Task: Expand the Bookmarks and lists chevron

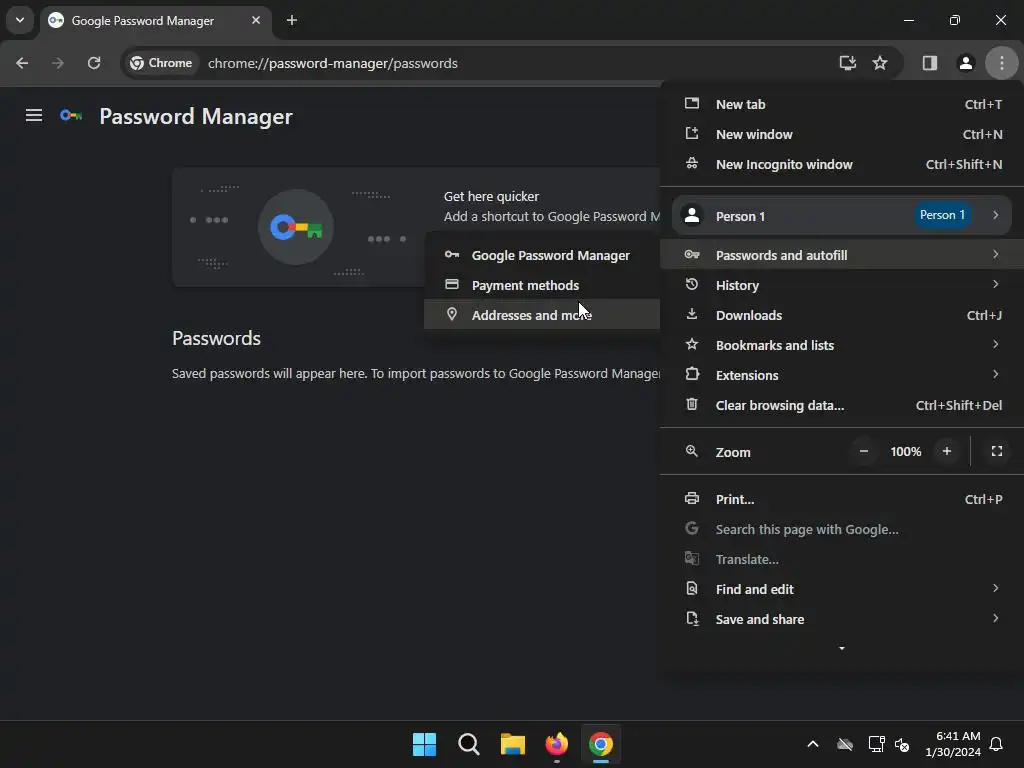Action: [x=995, y=344]
